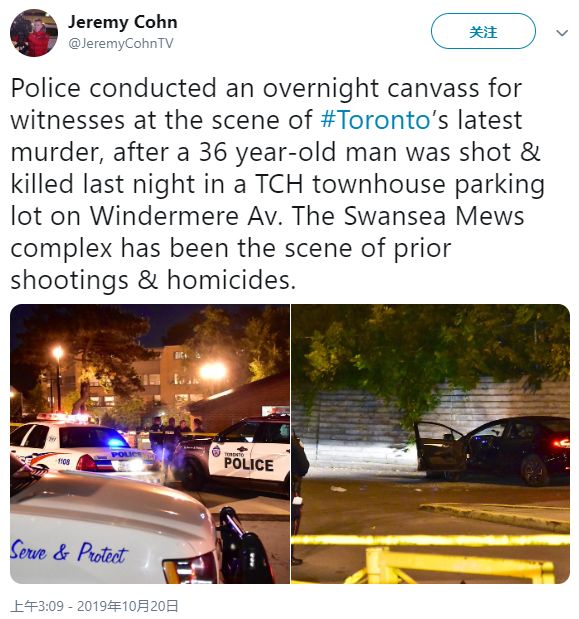The image size is (579, 619).
Task: Click the word homicides ending the tweet
Action: pyautogui.click(x=231, y=280)
